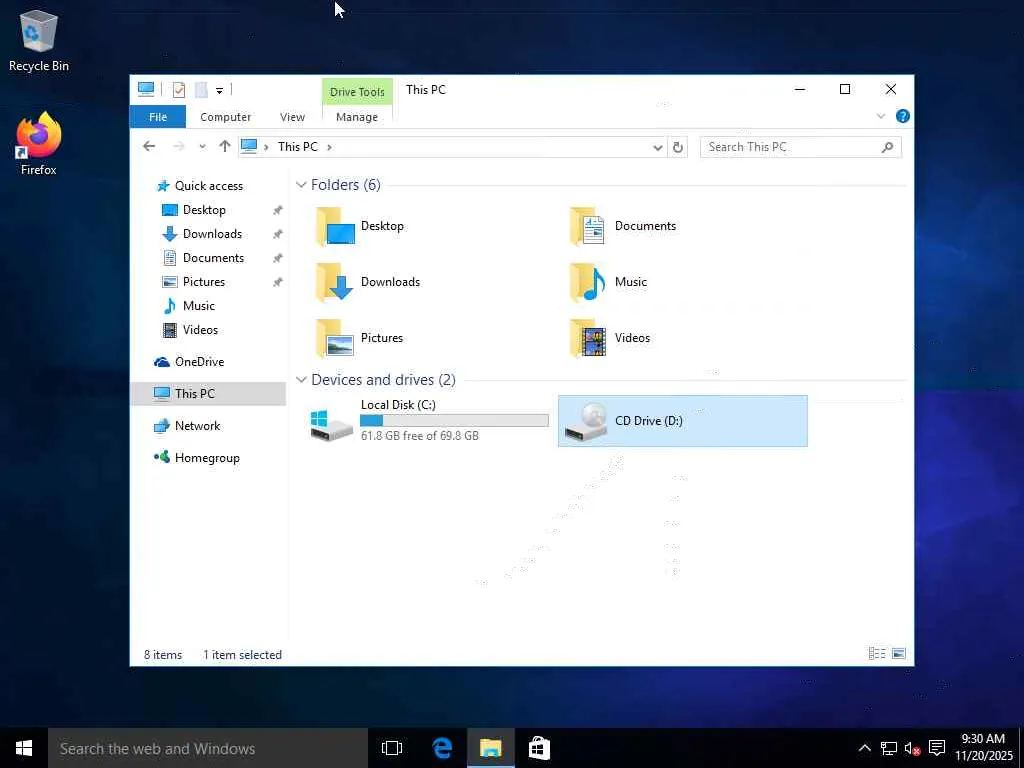This screenshot has height=768, width=1024.
Task: Open the Store from the taskbar
Action: coord(539,748)
